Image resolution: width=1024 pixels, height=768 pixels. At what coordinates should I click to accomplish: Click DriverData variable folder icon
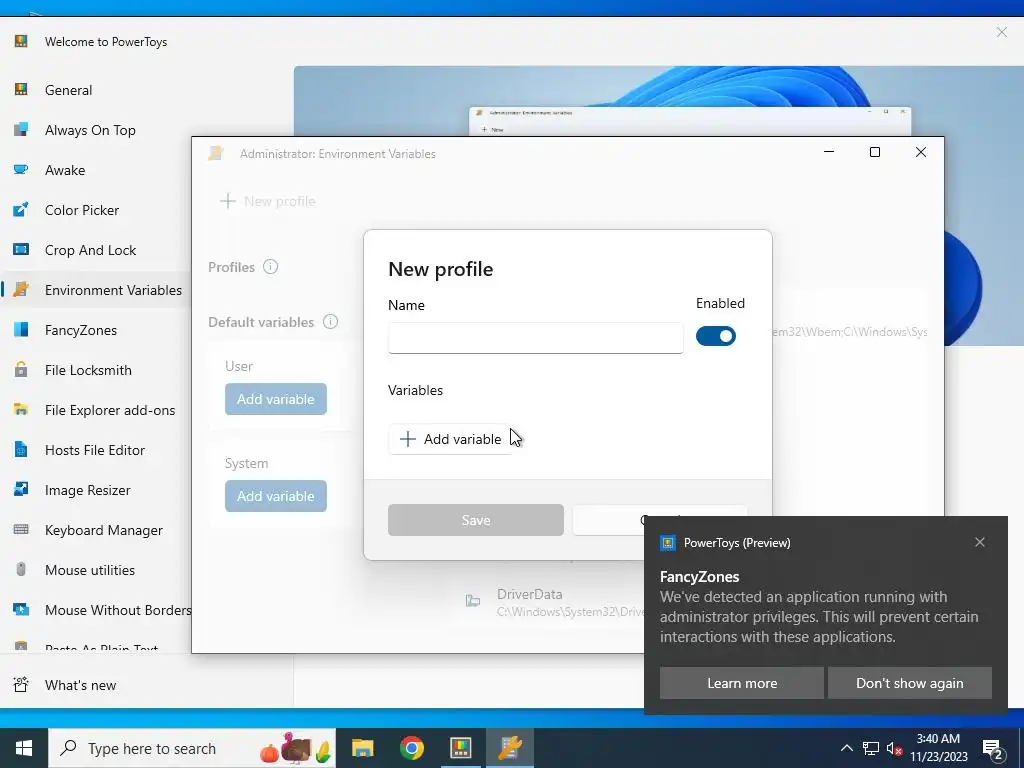pyautogui.click(x=473, y=601)
